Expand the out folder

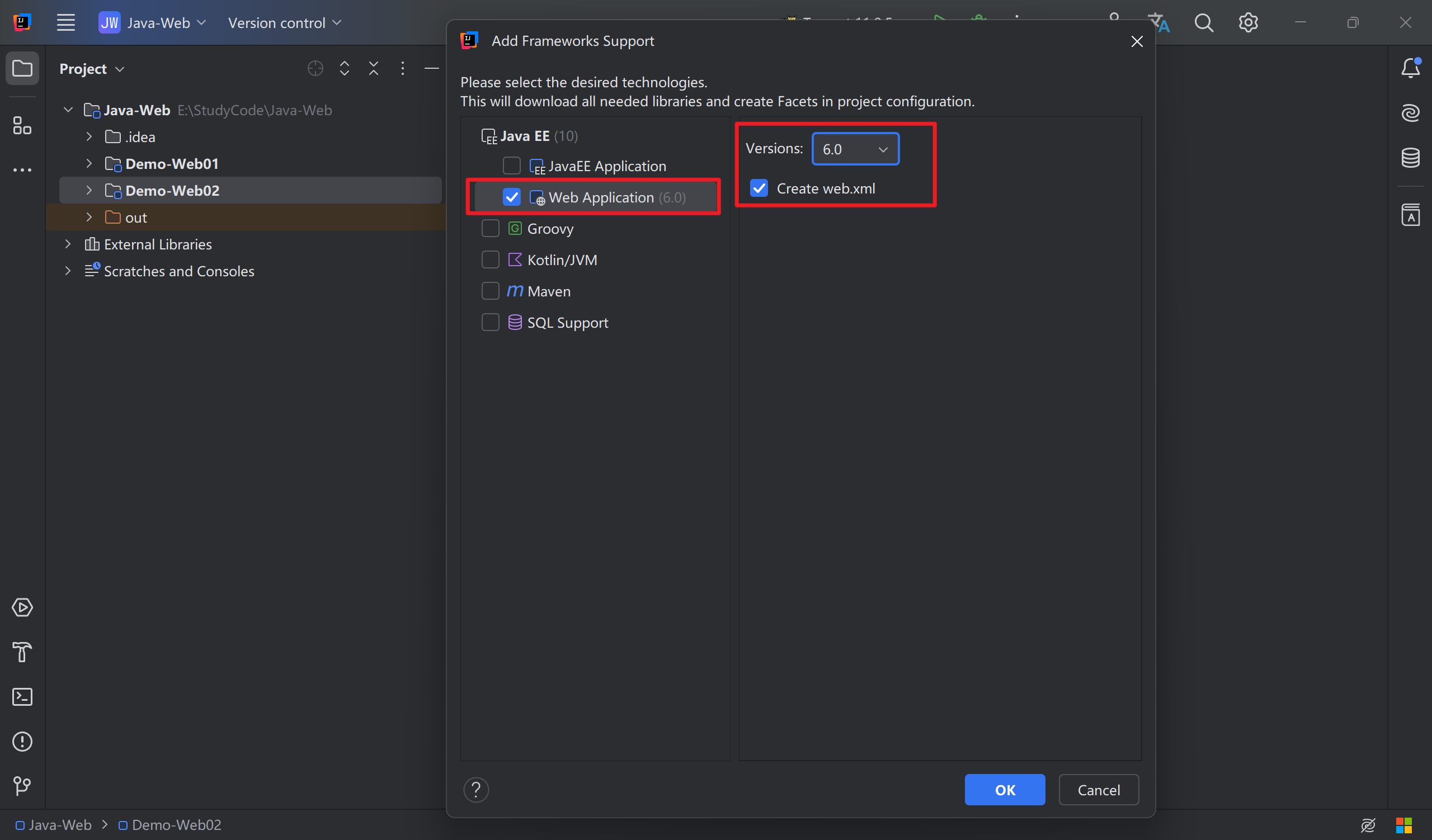pyautogui.click(x=89, y=217)
